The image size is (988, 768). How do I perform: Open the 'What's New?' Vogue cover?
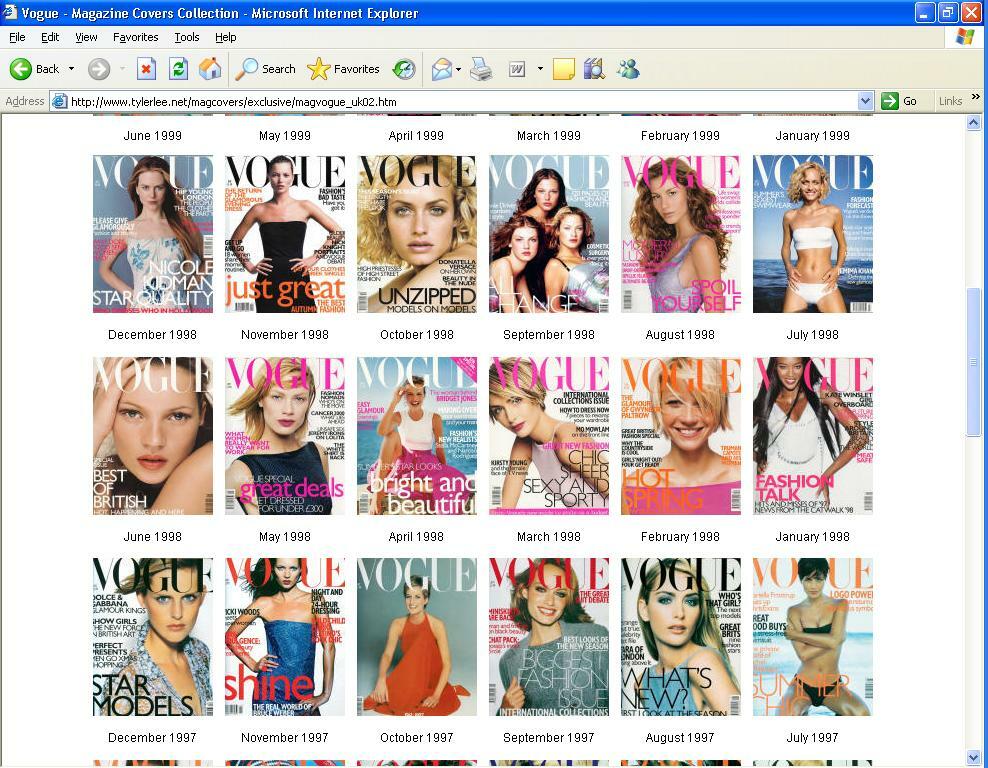(681, 637)
